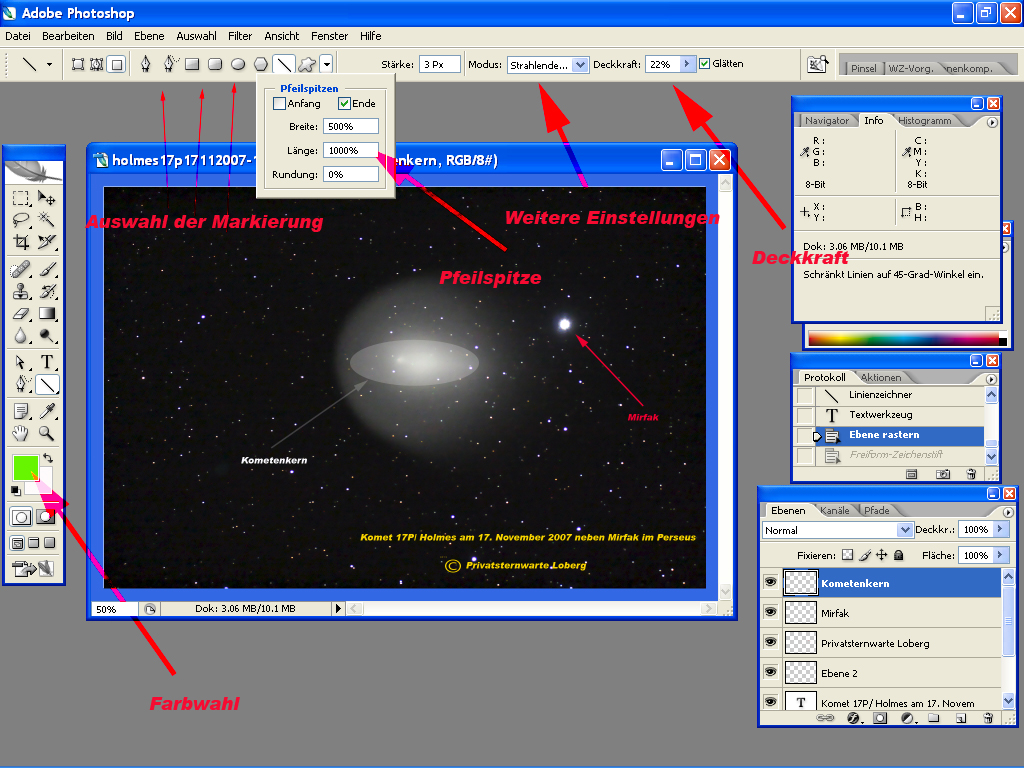Choose Rounded Rectangle in options bar

point(215,64)
